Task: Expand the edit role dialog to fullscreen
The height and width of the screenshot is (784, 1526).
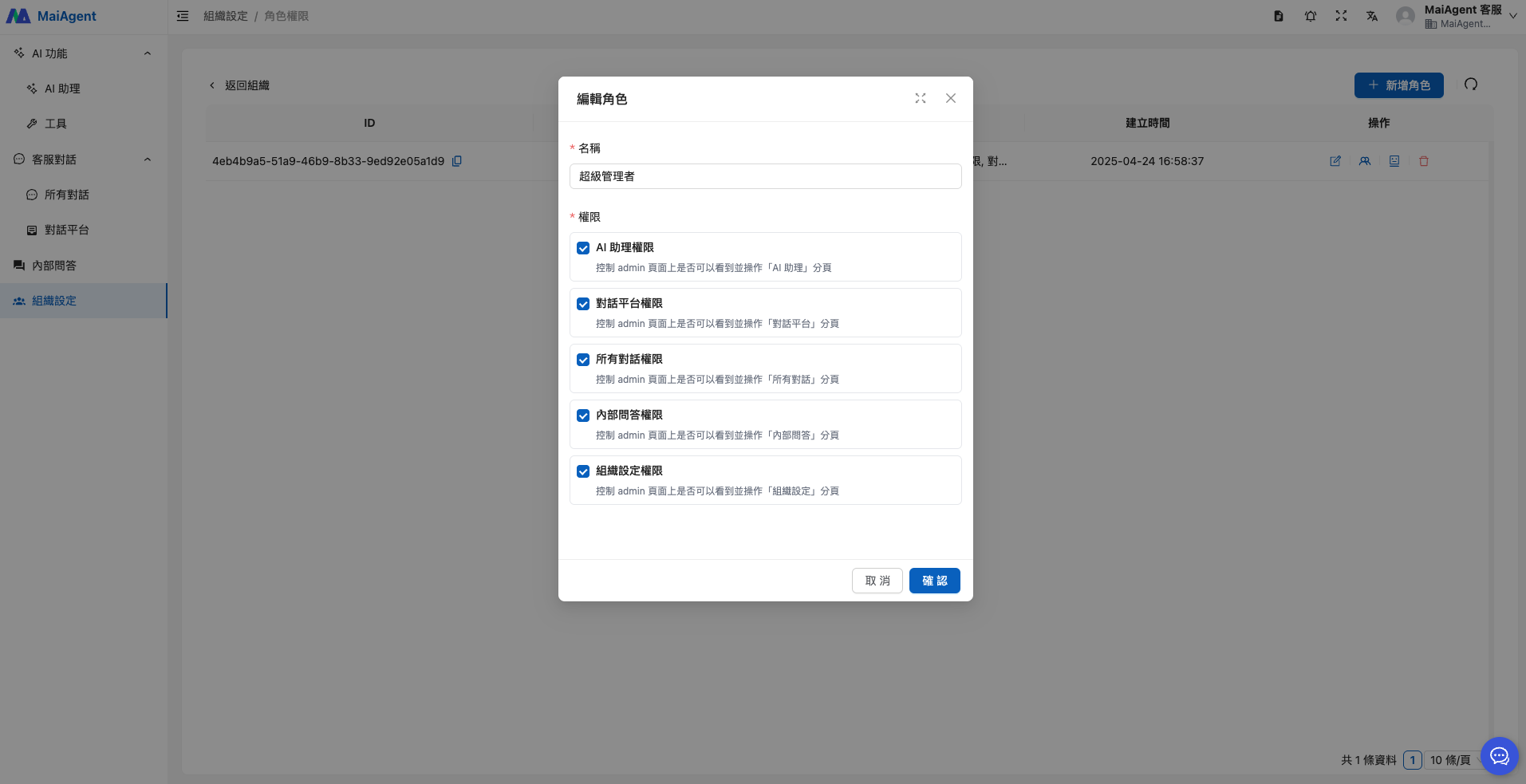Action: [921, 98]
